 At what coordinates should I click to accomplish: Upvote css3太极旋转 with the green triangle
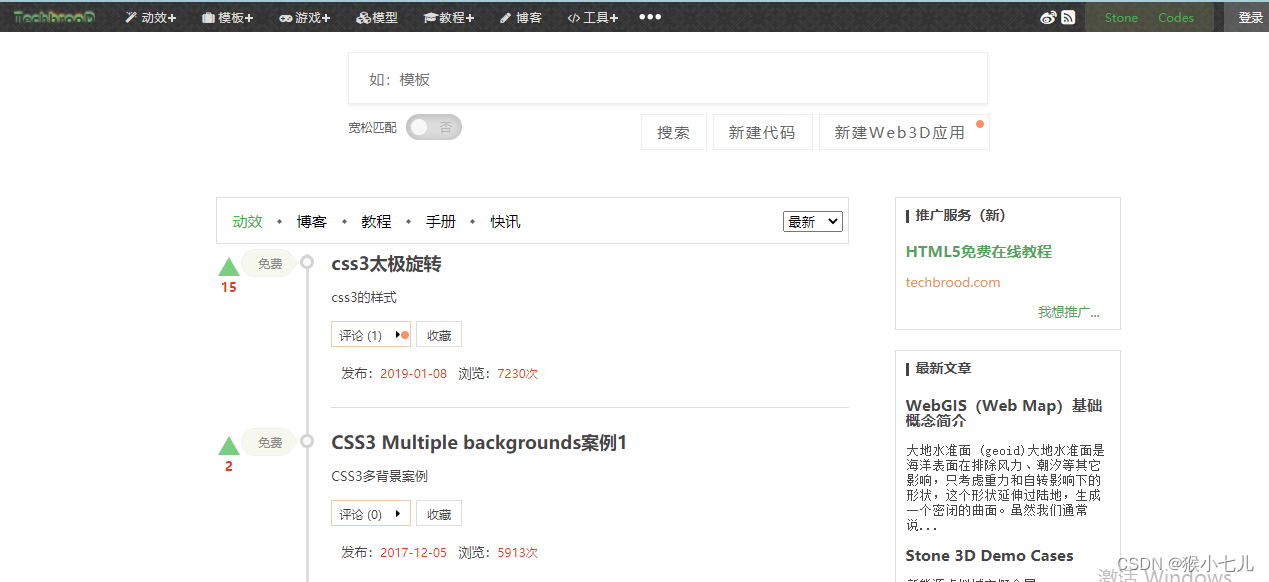tap(229, 266)
